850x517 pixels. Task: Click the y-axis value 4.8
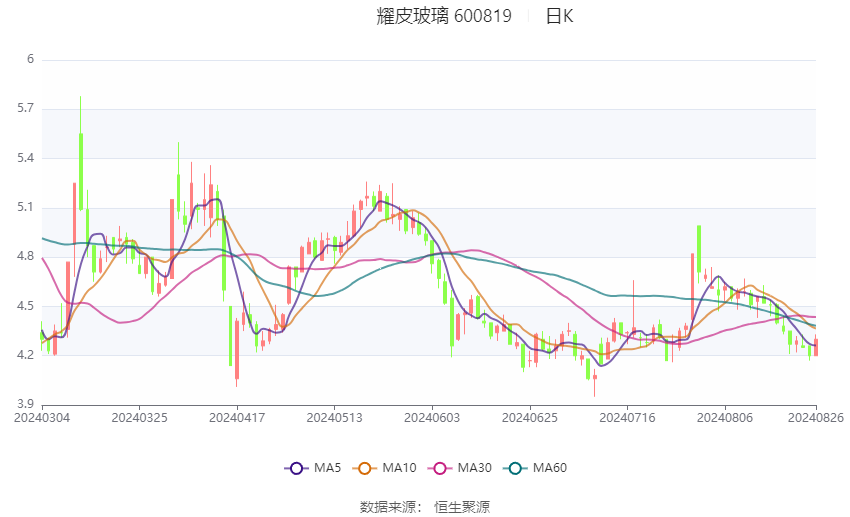pyautogui.click(x=25, y=256)
